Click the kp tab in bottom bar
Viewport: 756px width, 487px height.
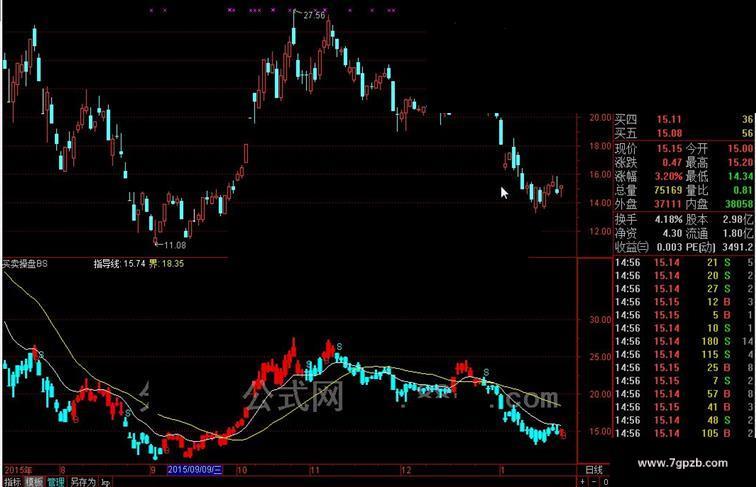tap(107, 482)
